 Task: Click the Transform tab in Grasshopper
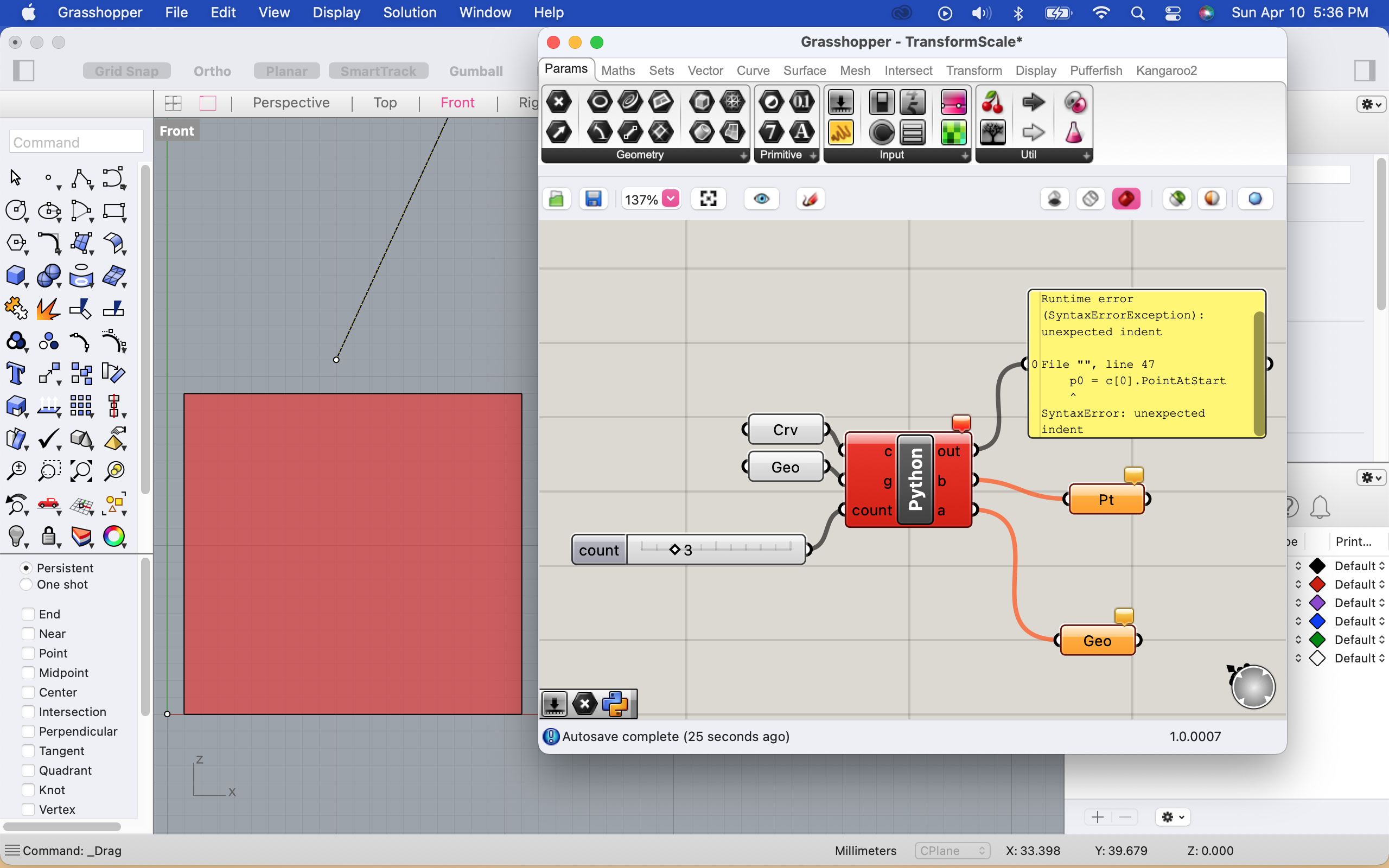(x=974, y=70)
